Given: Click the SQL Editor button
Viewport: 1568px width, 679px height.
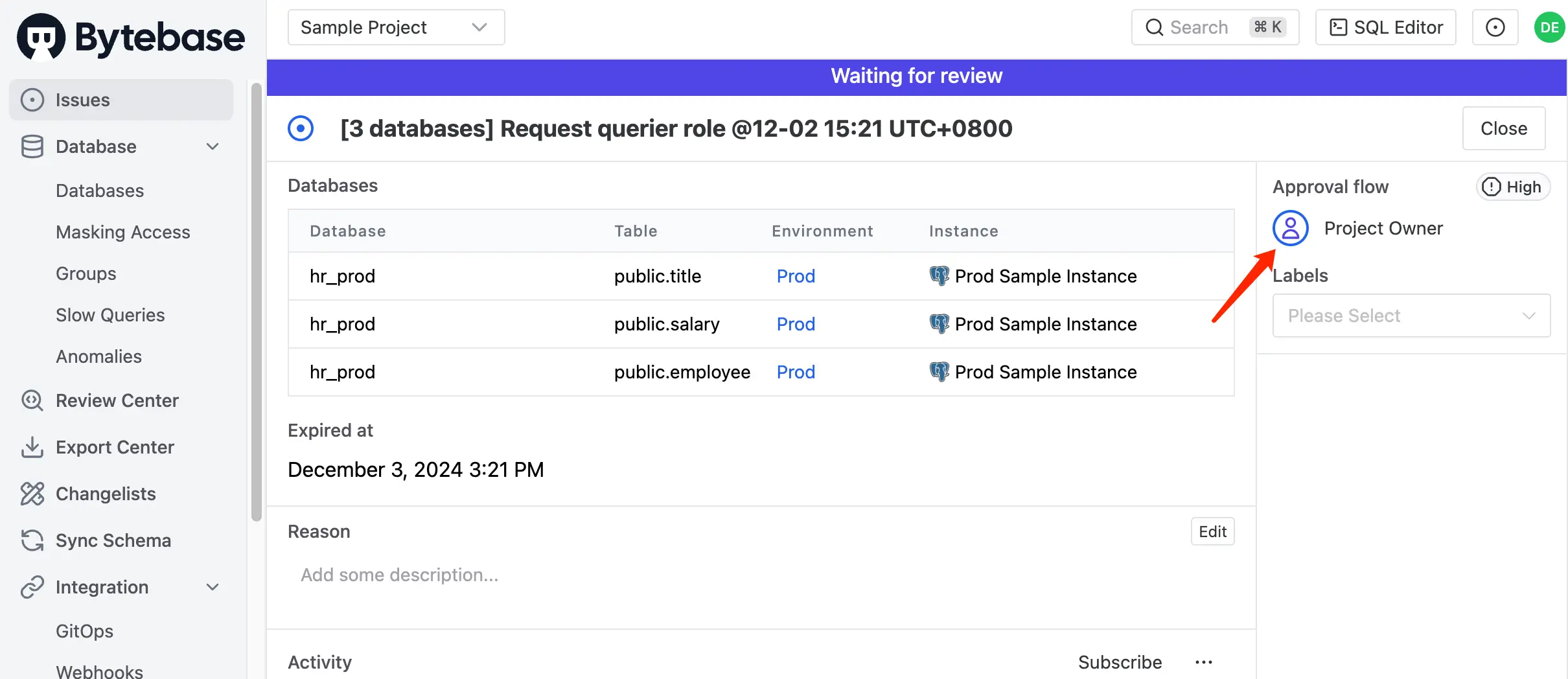Looking at the screenshot, I should click(x=1385, y=27).
